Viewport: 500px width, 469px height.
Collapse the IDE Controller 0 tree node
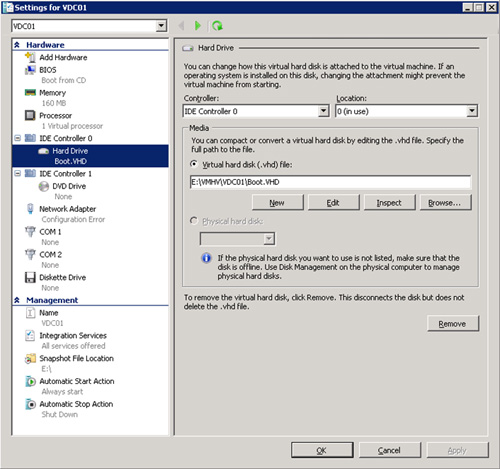[x=18, y=138]
